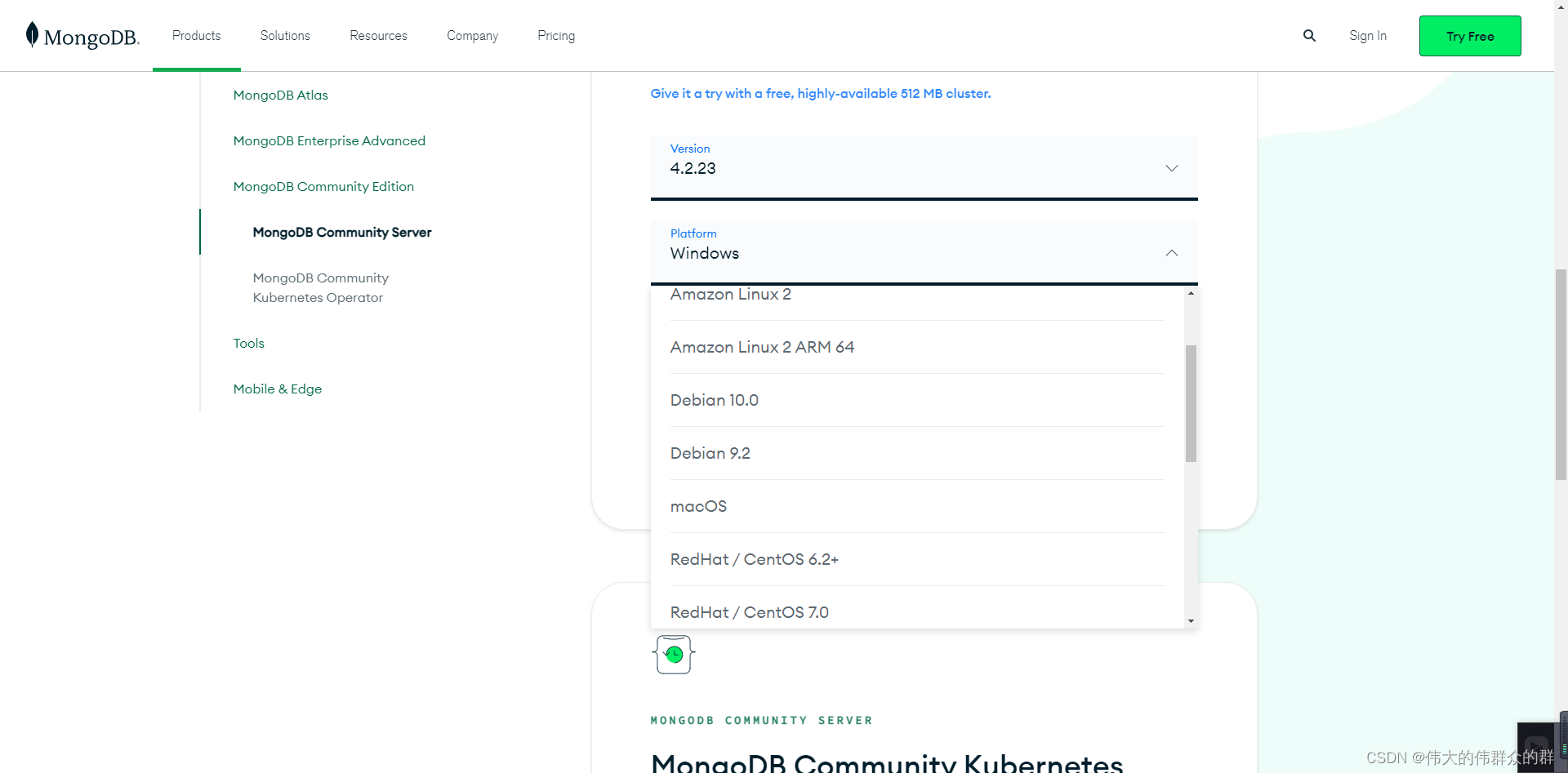The height and width of the screenshot is (773, 1568).
Task: Choose macOS platform option
Action: tap(917, 506)
